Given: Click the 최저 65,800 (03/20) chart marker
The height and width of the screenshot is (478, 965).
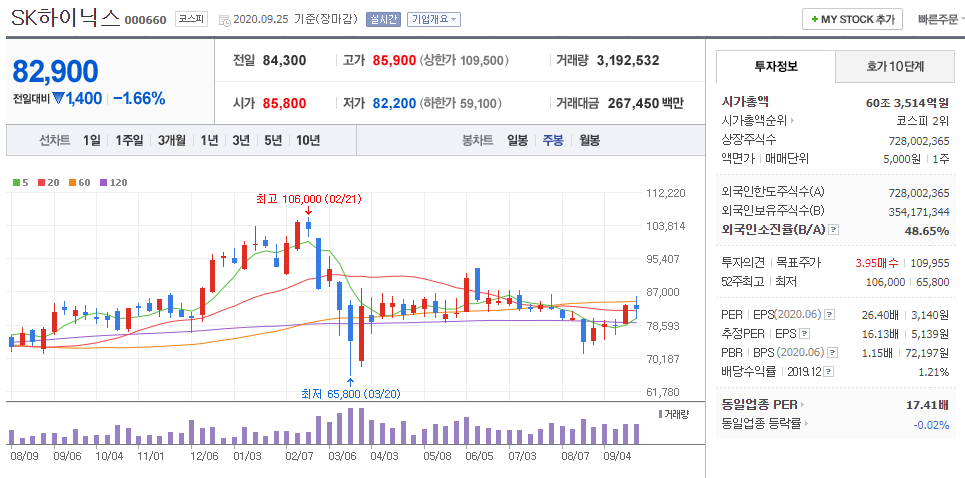Looking at the screenshot, I should [x=351, y=394].
